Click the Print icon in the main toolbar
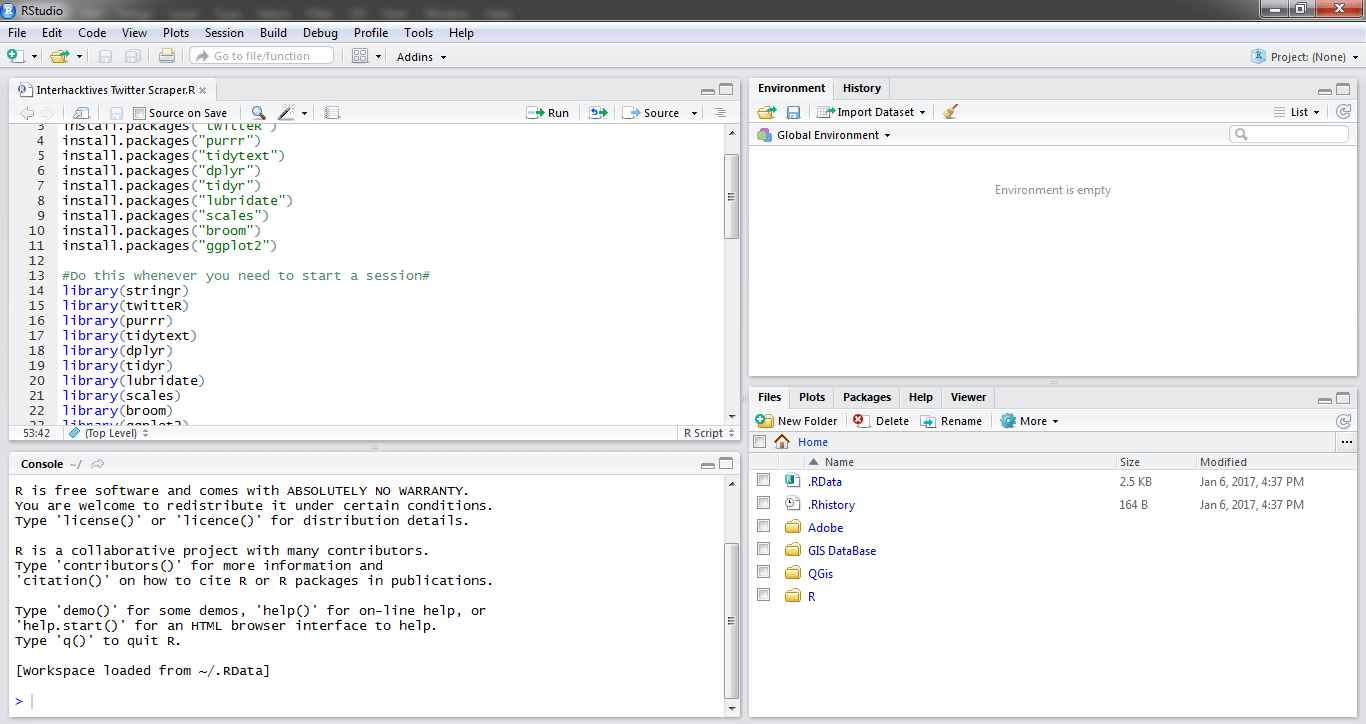 coord(167,56)
